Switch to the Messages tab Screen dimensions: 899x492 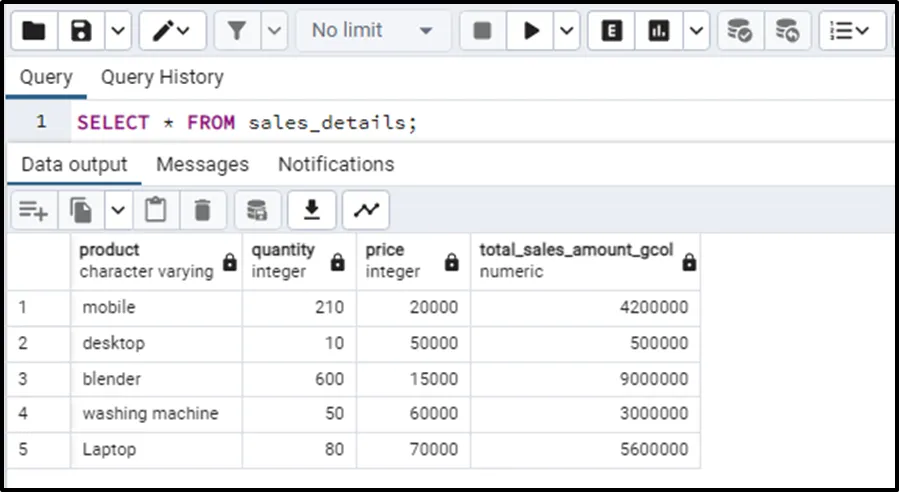[x=202, y=164]
